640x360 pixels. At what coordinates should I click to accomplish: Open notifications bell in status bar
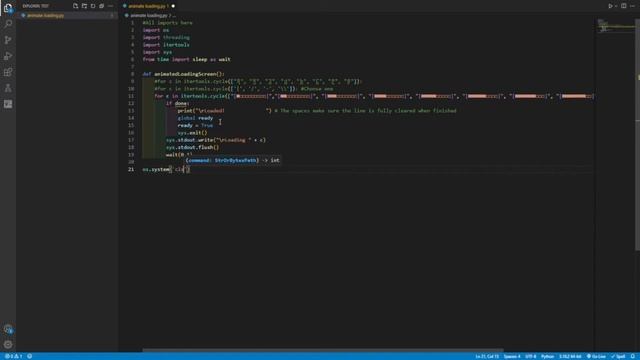click(x=633, y=356)
